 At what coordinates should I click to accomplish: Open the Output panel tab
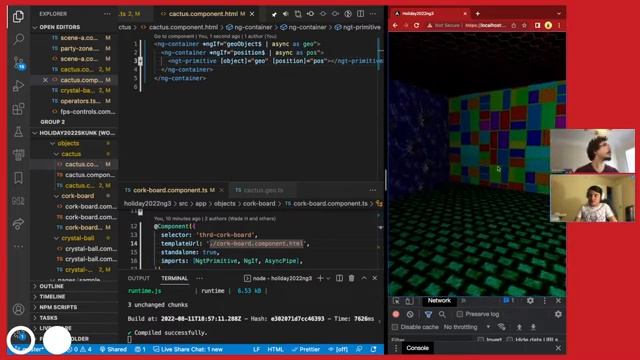click(x=139, y=278)
